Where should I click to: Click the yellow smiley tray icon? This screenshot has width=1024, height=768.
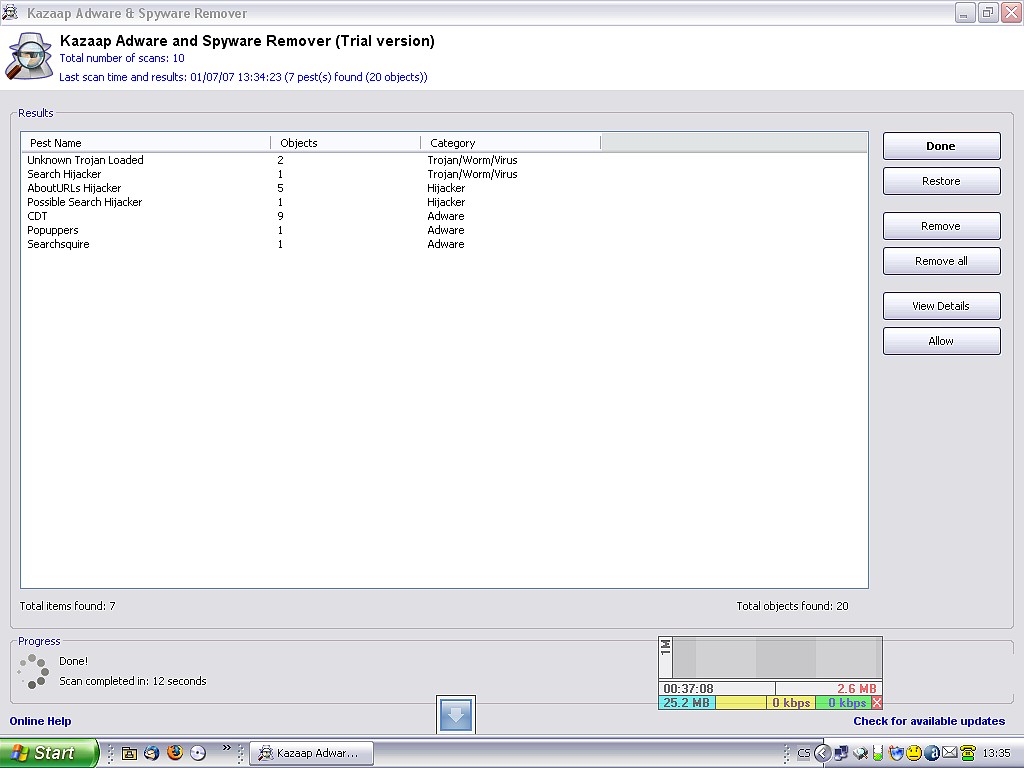[x=914, y=753]
